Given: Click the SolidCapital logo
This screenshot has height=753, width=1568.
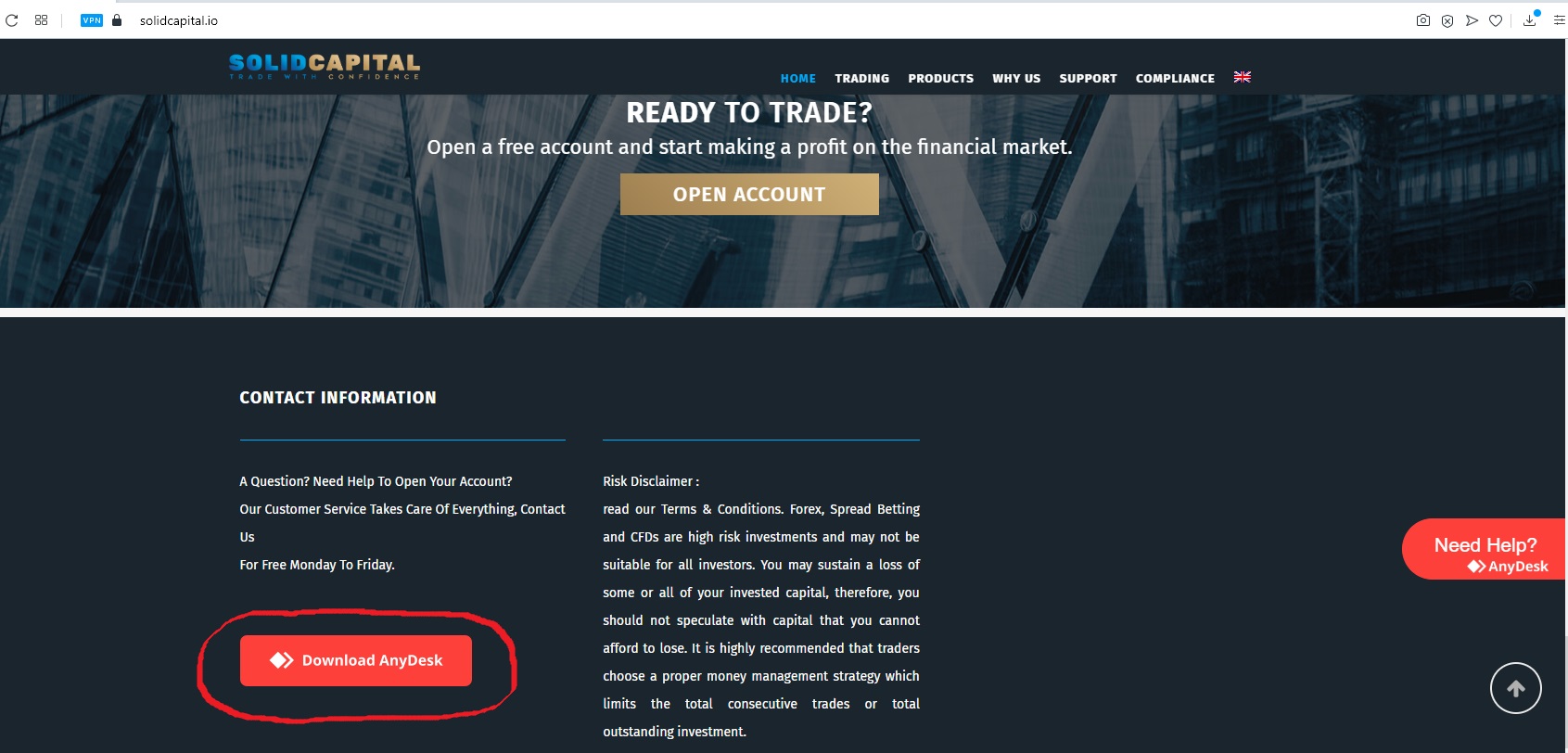Looking at the screenshot, I should [325, 66].
